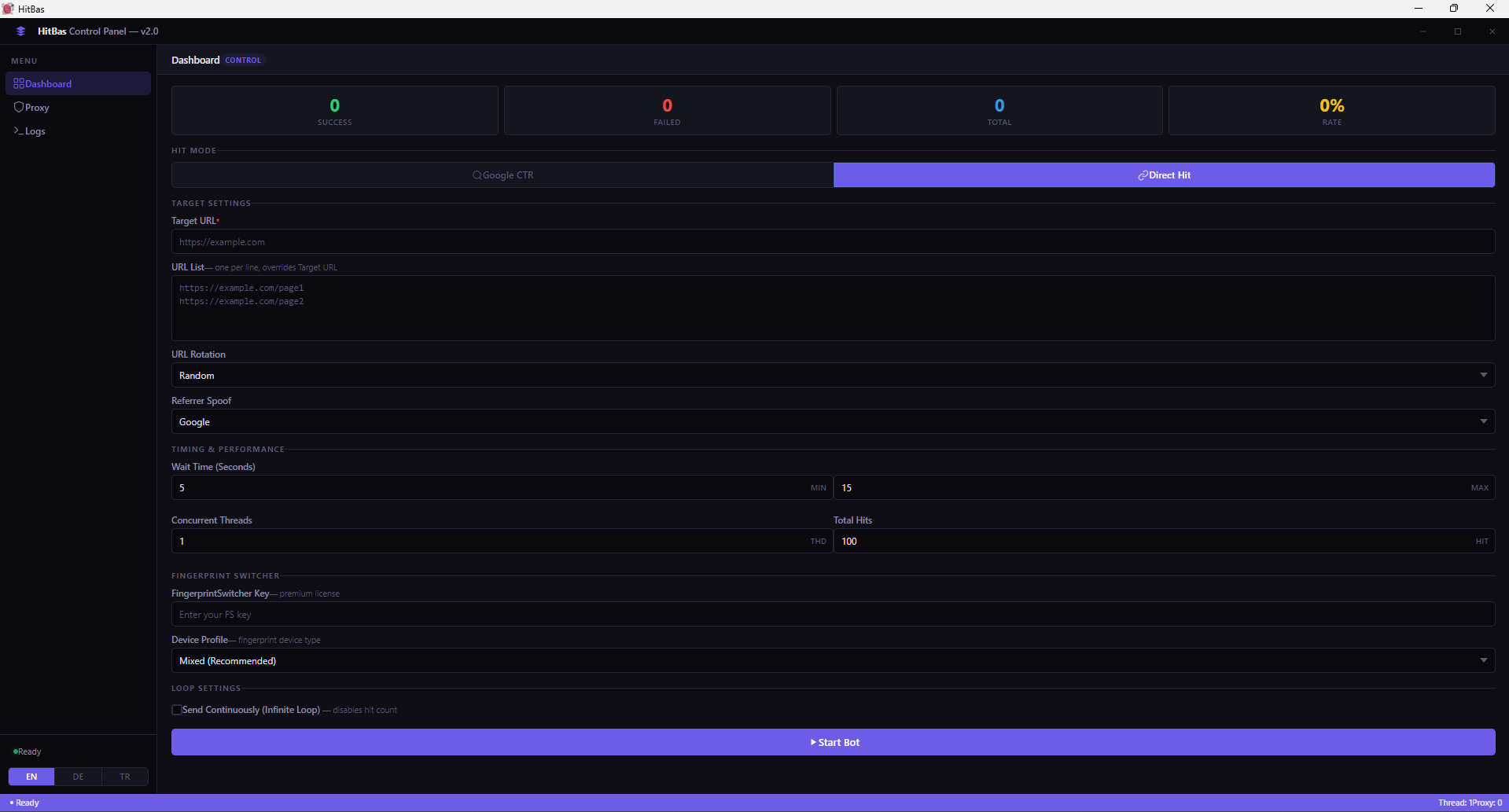
Task: Click the CONTROL badge next to Dashboard
Action: point(242,59)
